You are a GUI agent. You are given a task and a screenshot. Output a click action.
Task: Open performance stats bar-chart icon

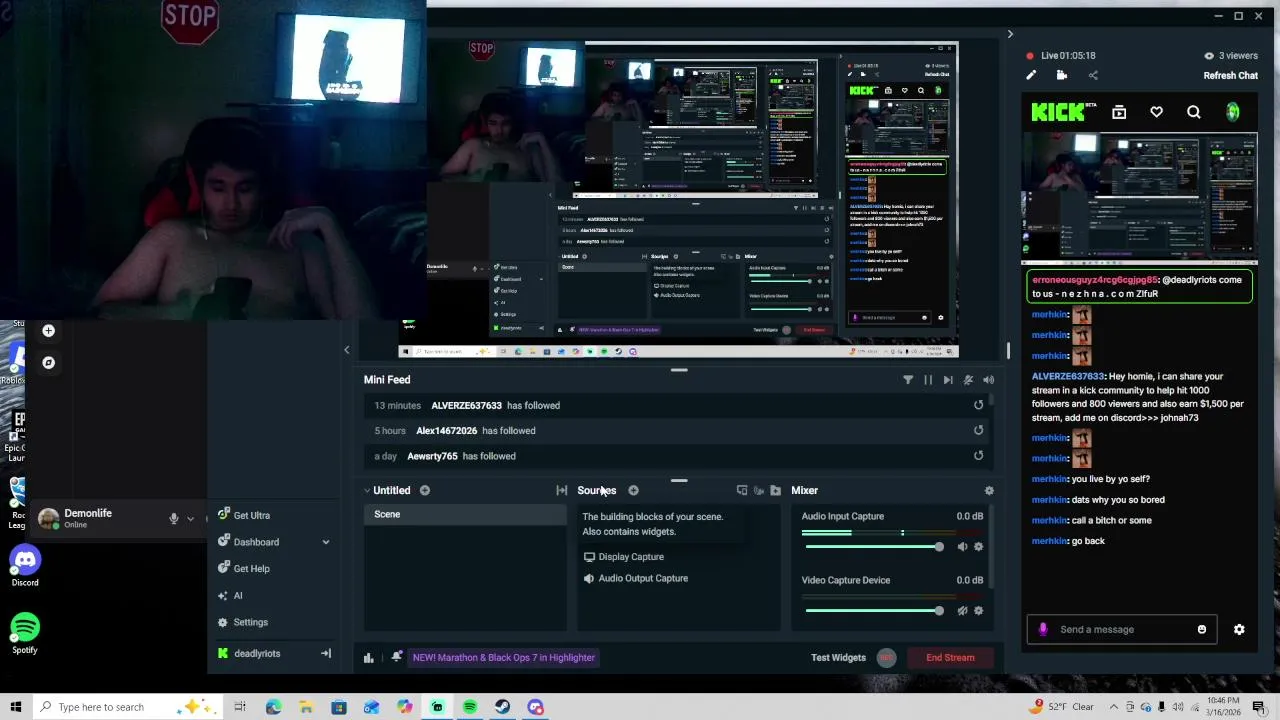coord(368,657)
